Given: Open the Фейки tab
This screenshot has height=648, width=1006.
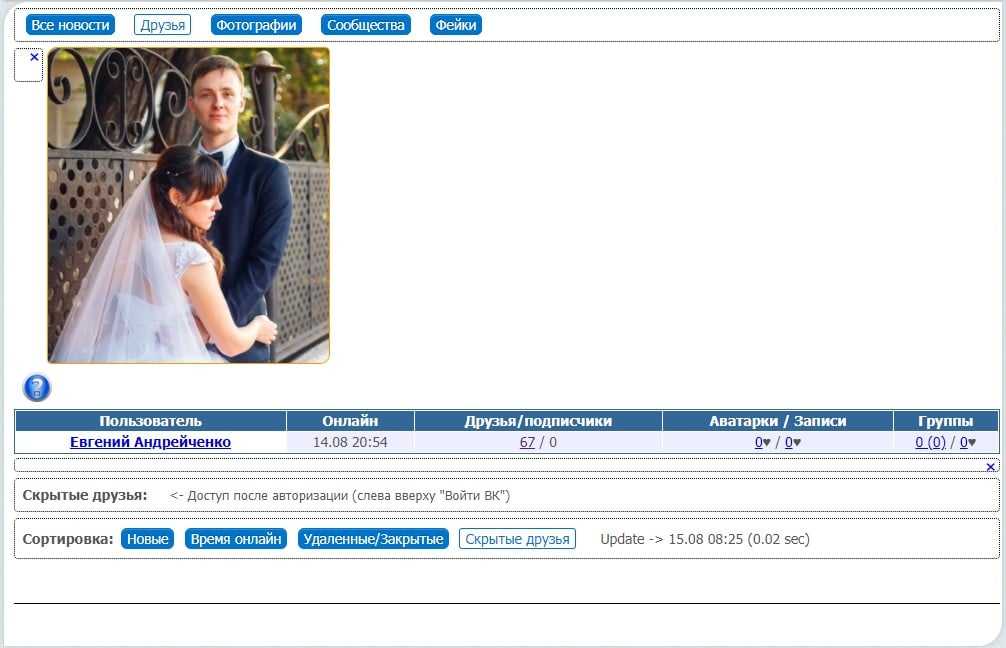Looking at the screenshot, I should [456, 25].
